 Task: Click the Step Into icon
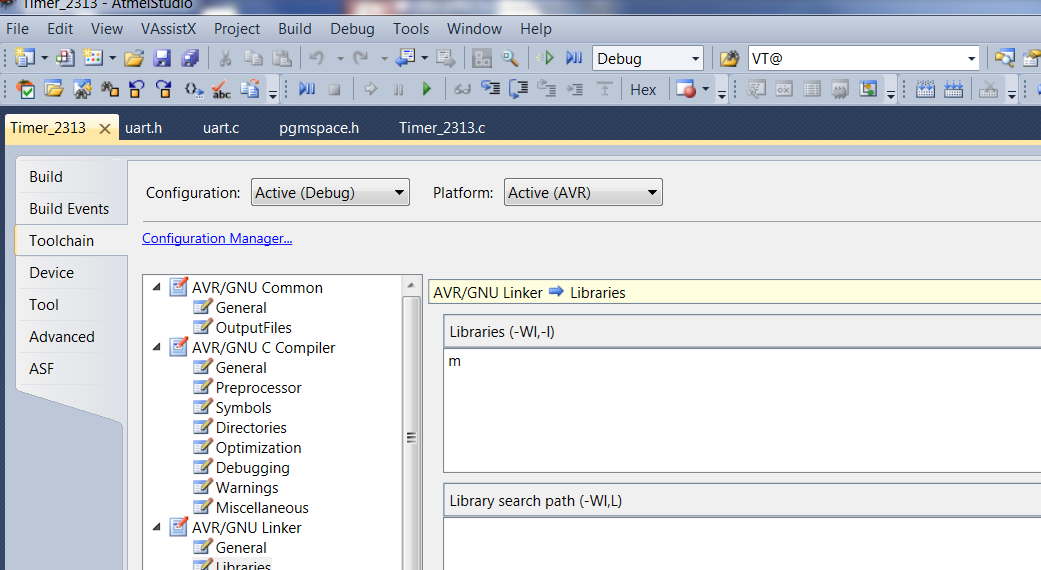pyautogui.click(x=491, y=89)
